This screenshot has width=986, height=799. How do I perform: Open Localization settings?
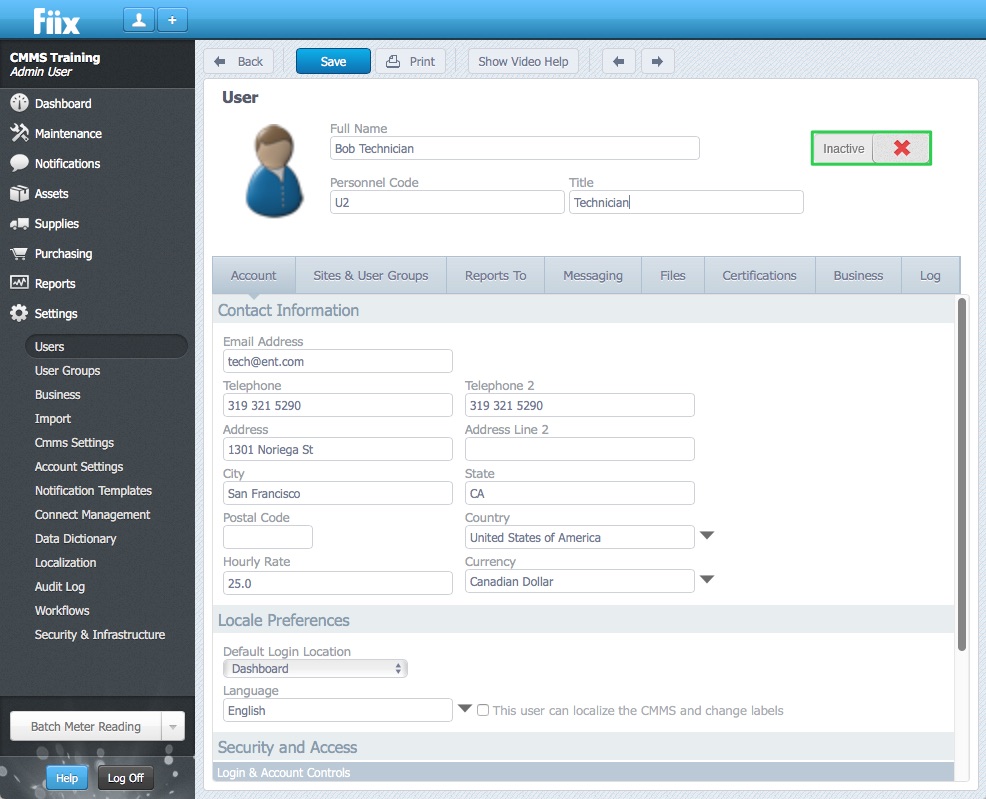(x=65, y=563)
